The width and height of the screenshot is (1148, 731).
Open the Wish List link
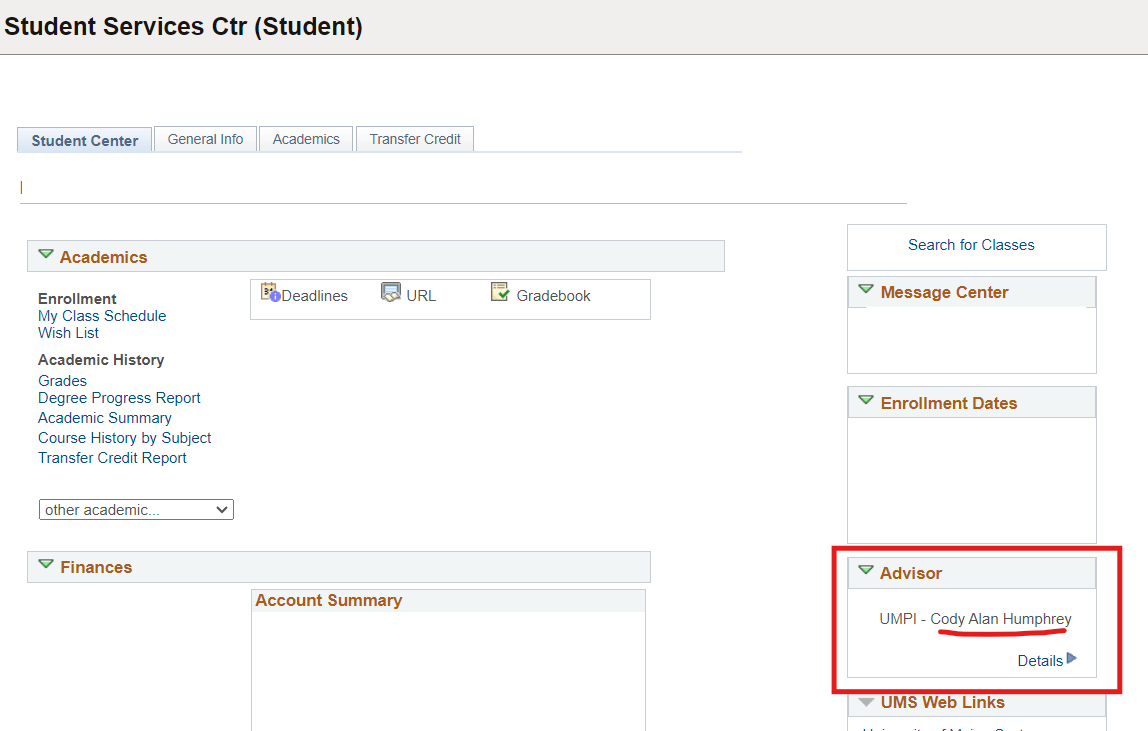pos(68,333)
